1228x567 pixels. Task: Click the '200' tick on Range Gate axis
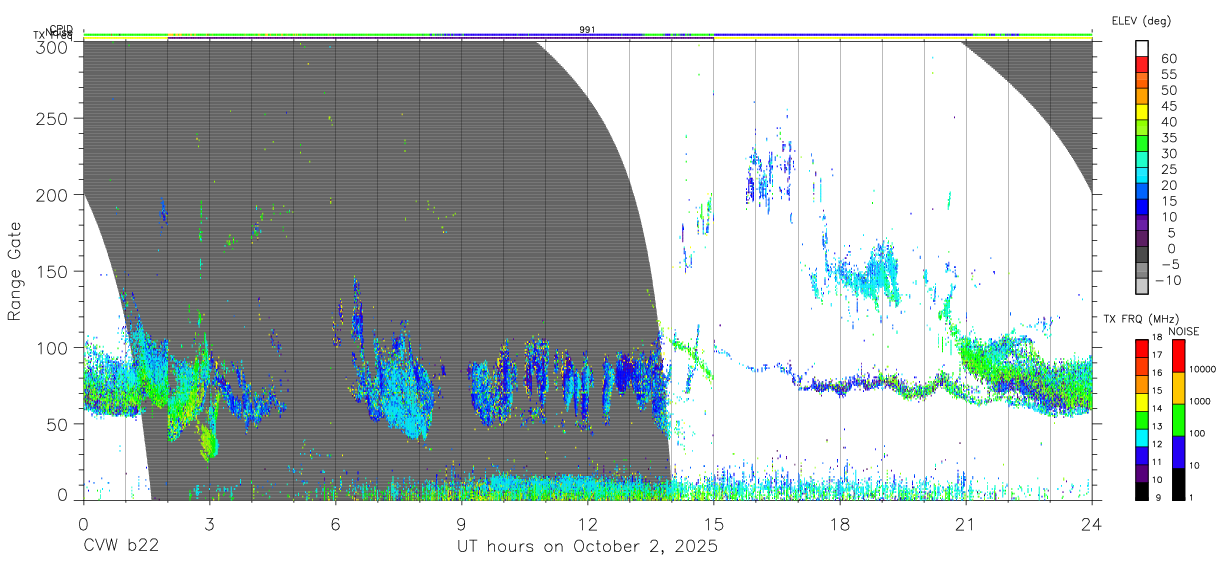tap(53, 195)
